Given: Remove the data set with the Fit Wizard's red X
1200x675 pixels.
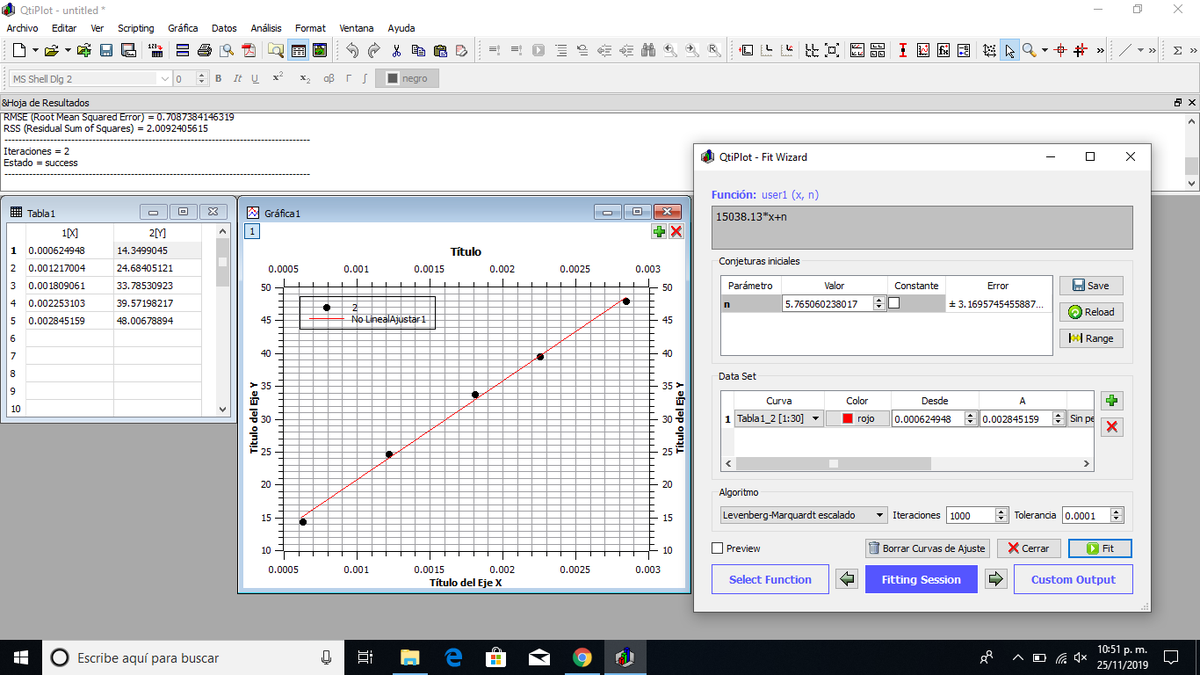Looking at the screenshot, I should (1113, 427).
